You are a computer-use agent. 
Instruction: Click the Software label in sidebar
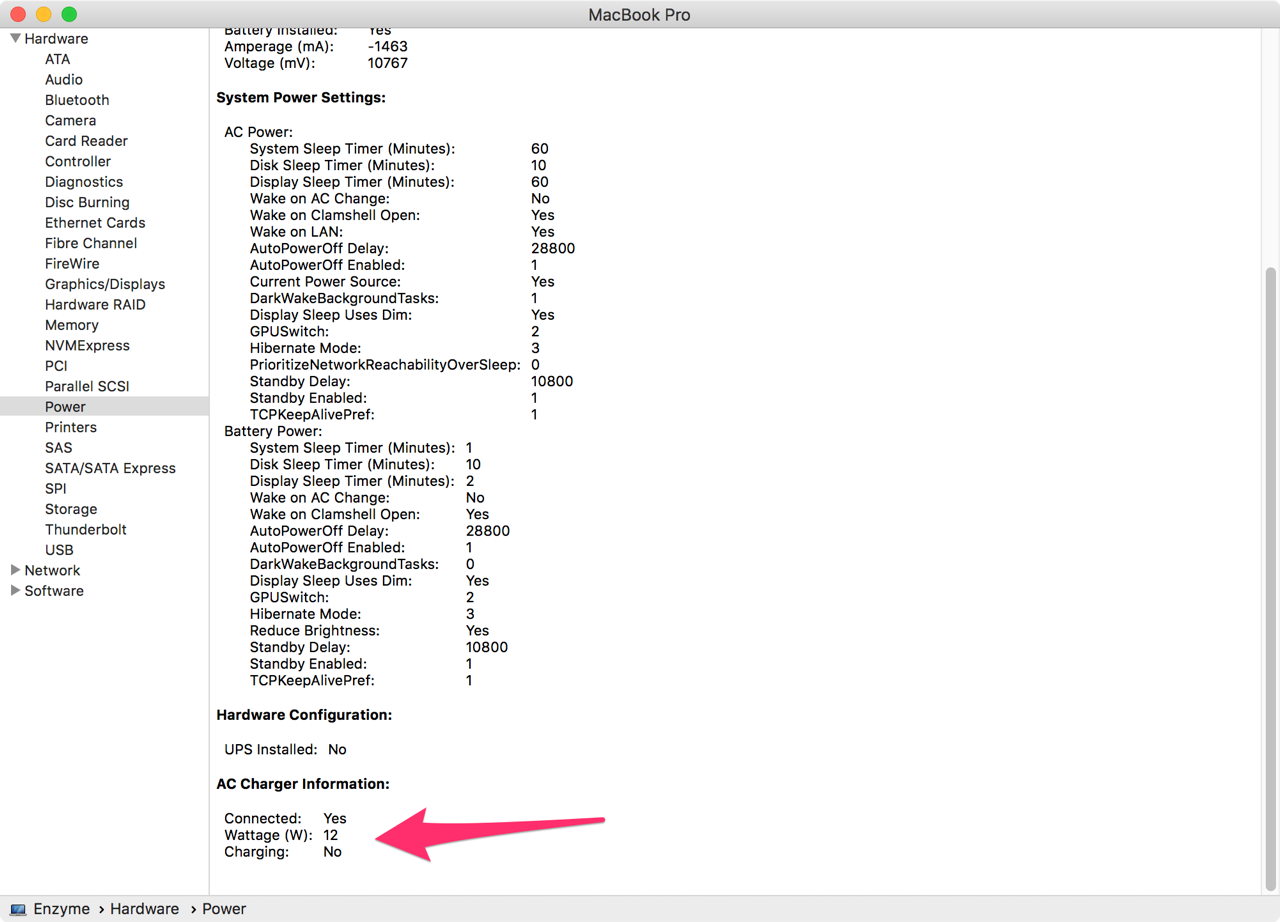54,591
